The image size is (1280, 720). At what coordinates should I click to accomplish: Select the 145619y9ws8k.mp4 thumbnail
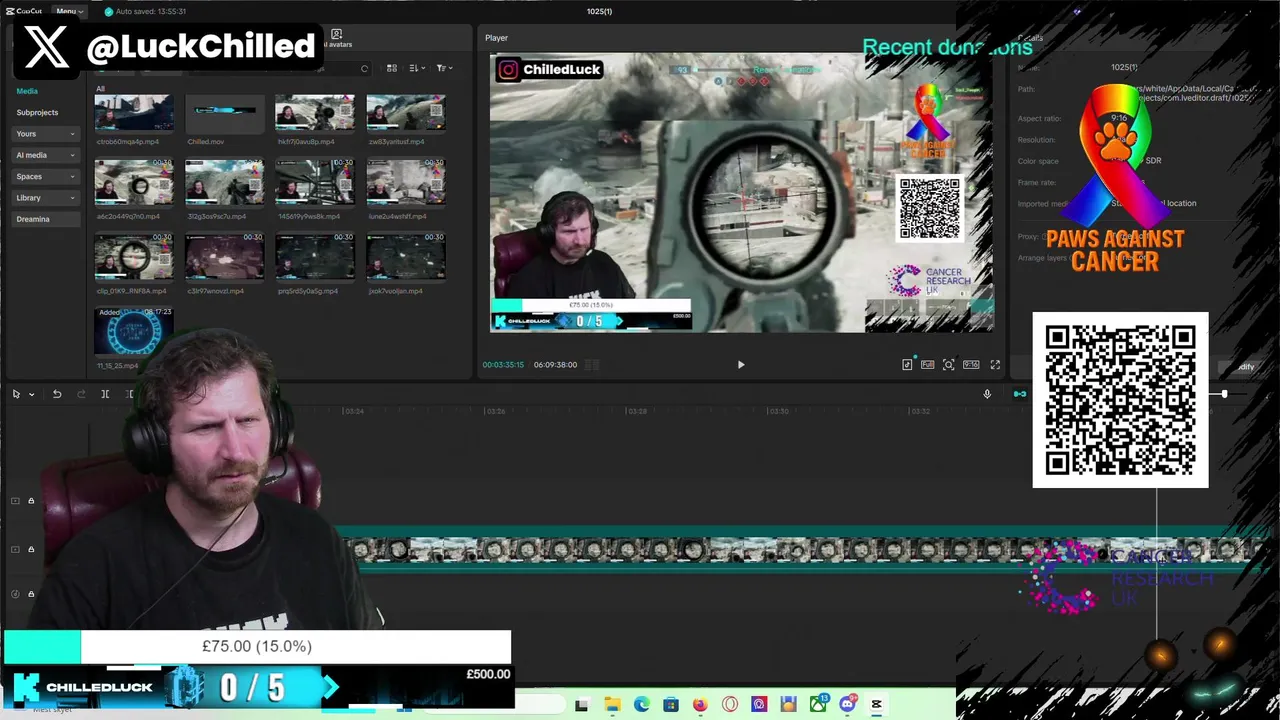315,183
